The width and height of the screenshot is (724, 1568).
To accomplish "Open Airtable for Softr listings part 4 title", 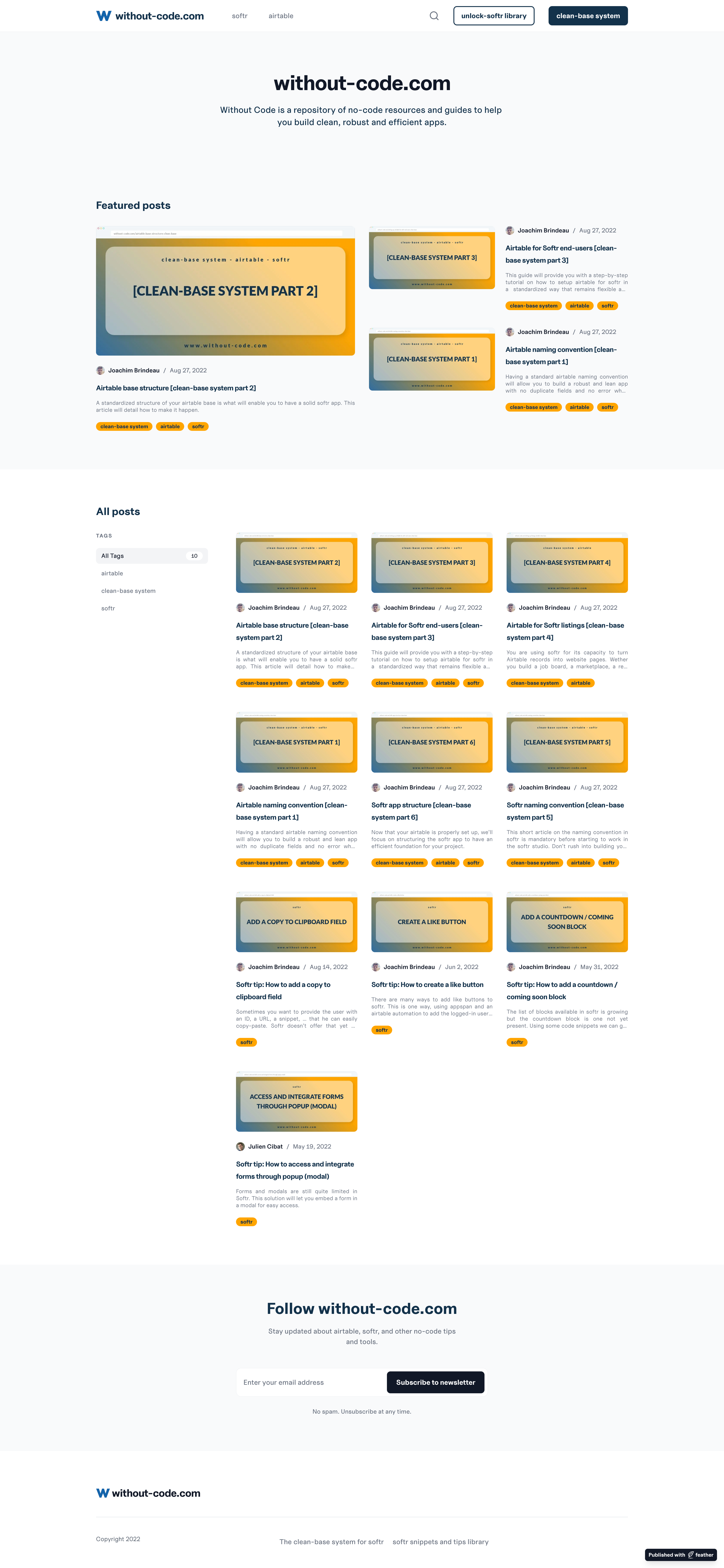I will click(x=565, y=631).
